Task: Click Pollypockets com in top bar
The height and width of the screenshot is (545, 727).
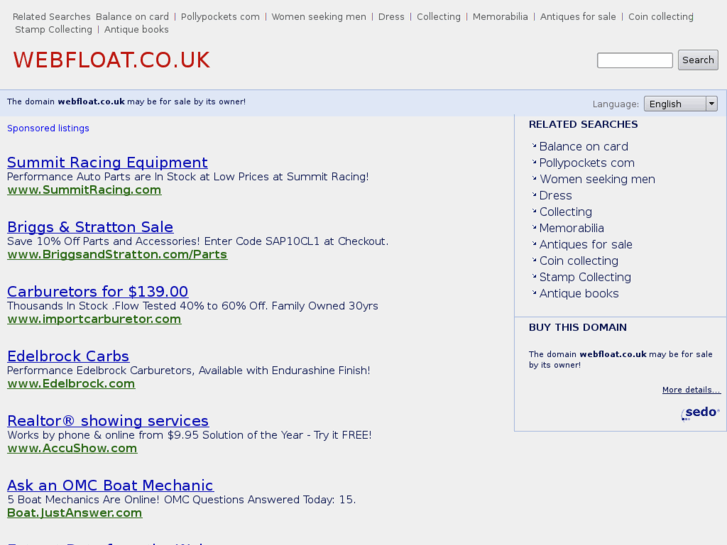Action: (x=220, y=17)
